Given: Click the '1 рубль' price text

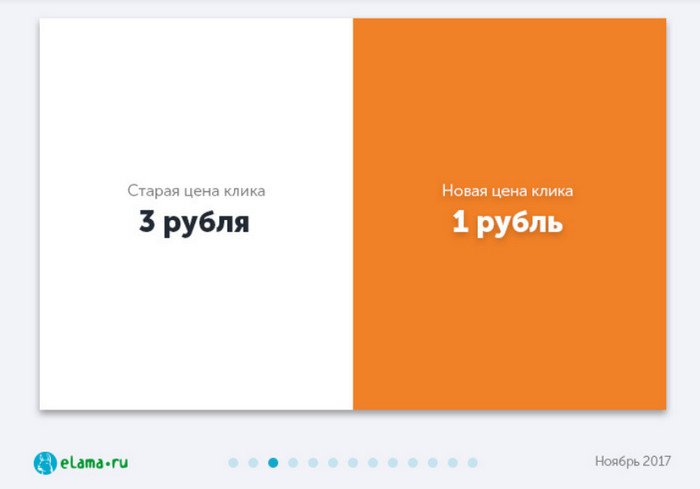Looking at the screenshot, I should pos(508,222).
